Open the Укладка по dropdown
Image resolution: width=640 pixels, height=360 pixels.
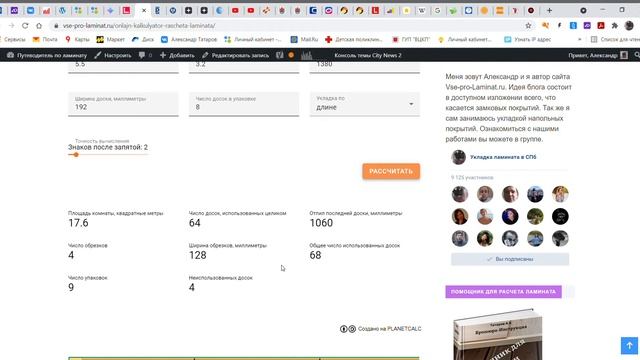(364, 104)
